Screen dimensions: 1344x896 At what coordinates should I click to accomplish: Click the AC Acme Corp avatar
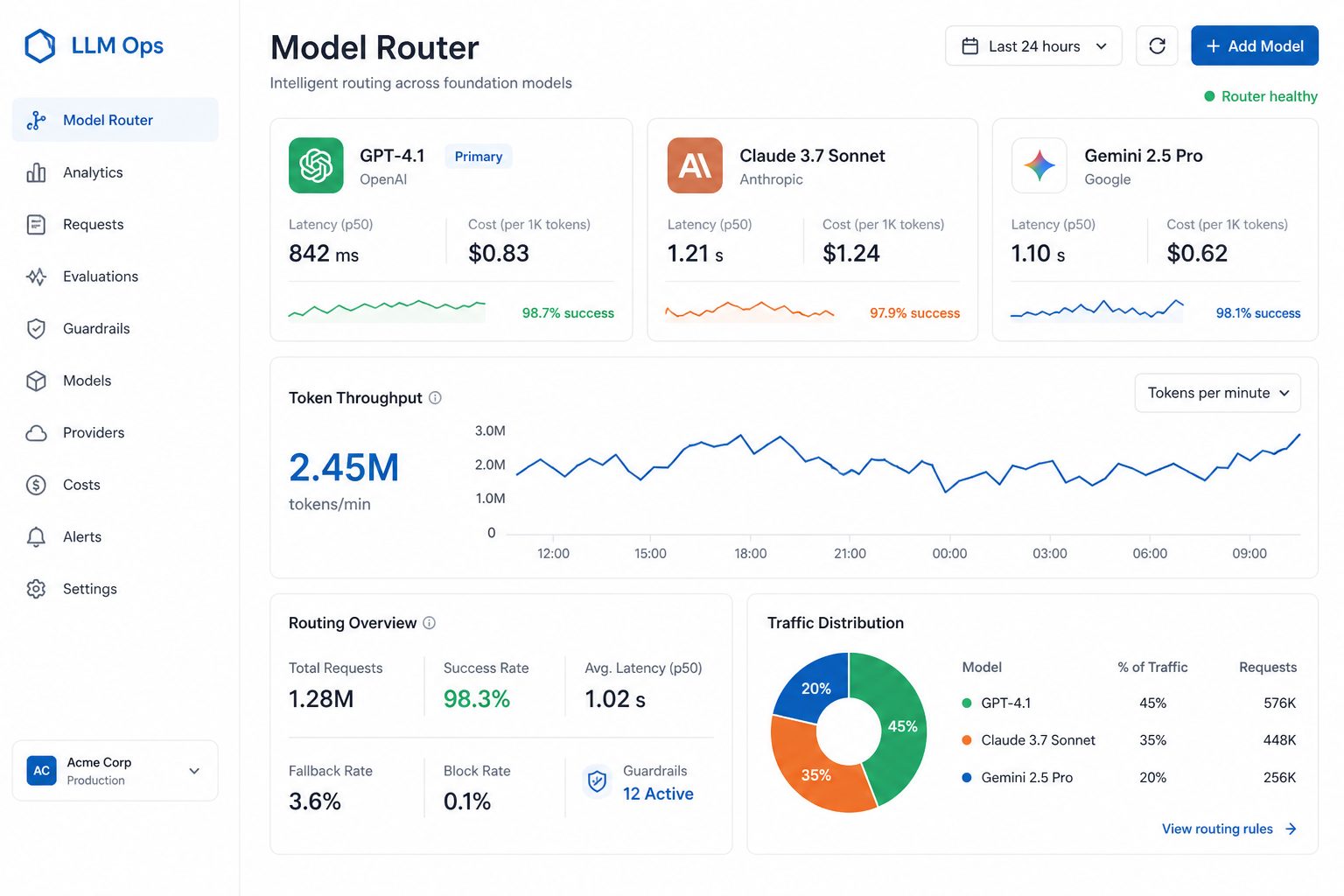[x=41, y=771]
